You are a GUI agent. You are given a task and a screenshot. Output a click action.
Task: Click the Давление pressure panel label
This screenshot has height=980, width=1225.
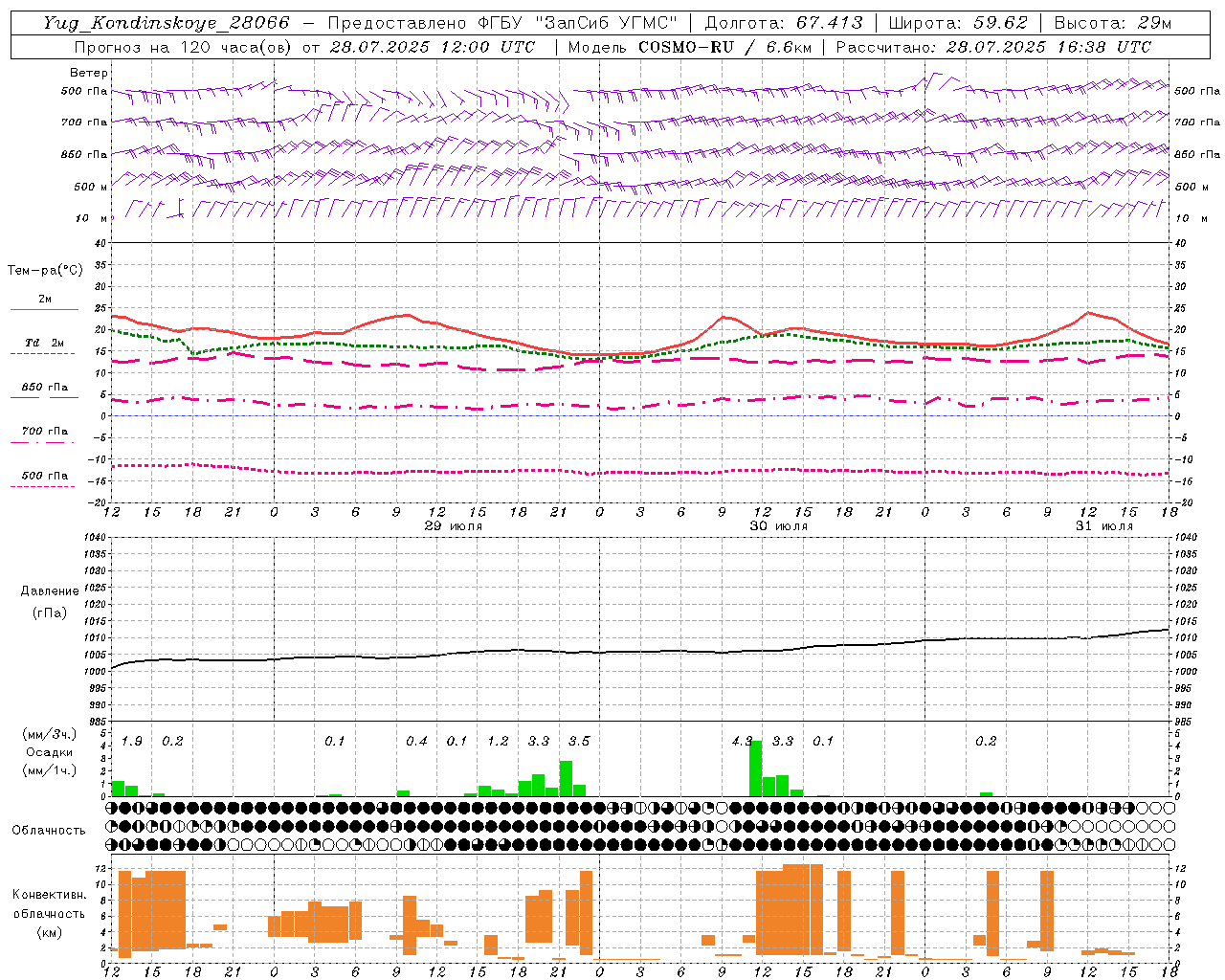(50, 591)
